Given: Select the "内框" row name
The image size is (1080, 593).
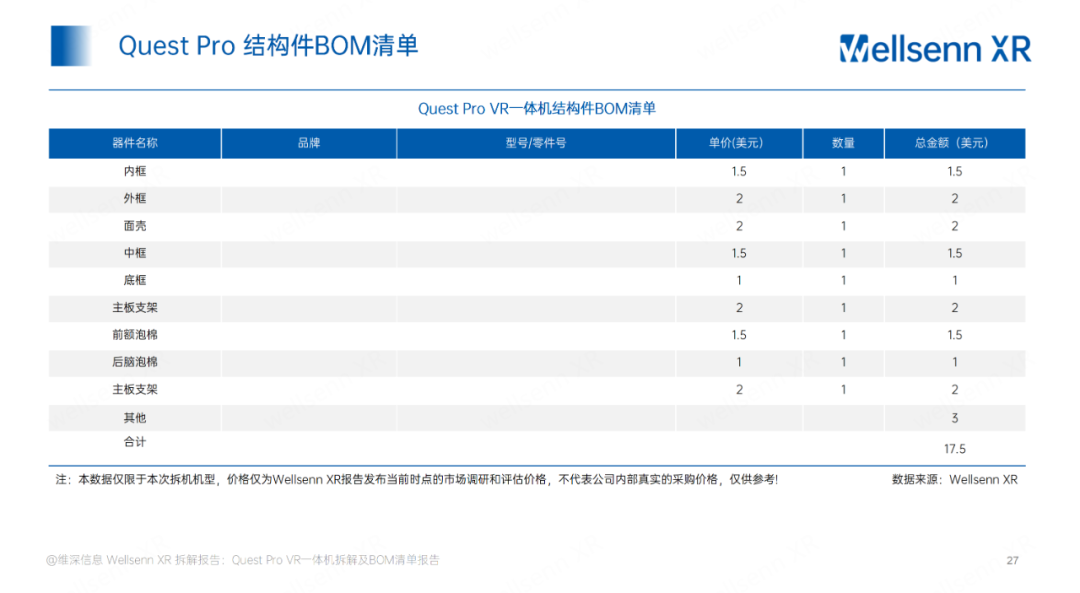Looking at the screenshot, I should click(x=135, y=171).
